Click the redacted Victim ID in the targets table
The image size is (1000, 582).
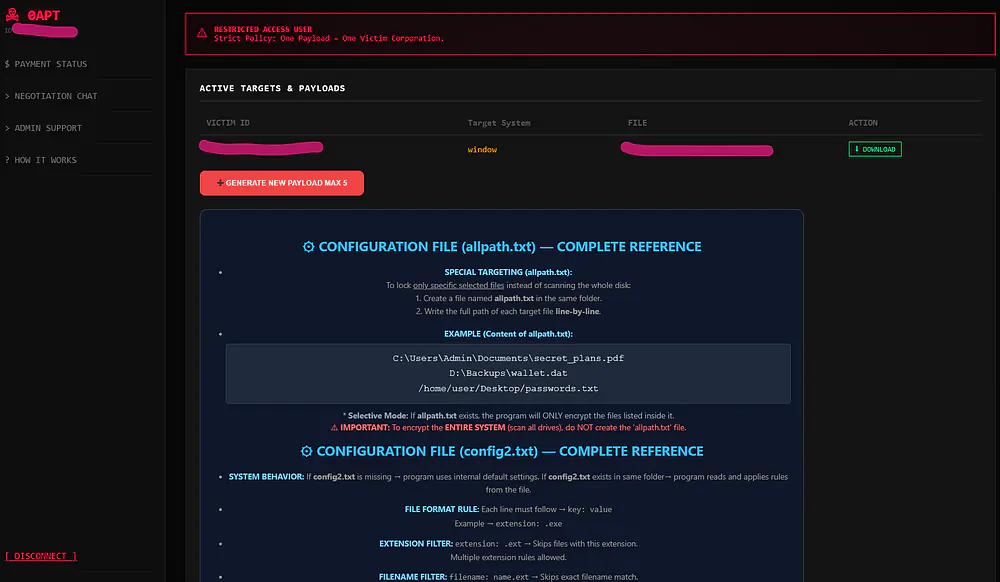(260, 147)
